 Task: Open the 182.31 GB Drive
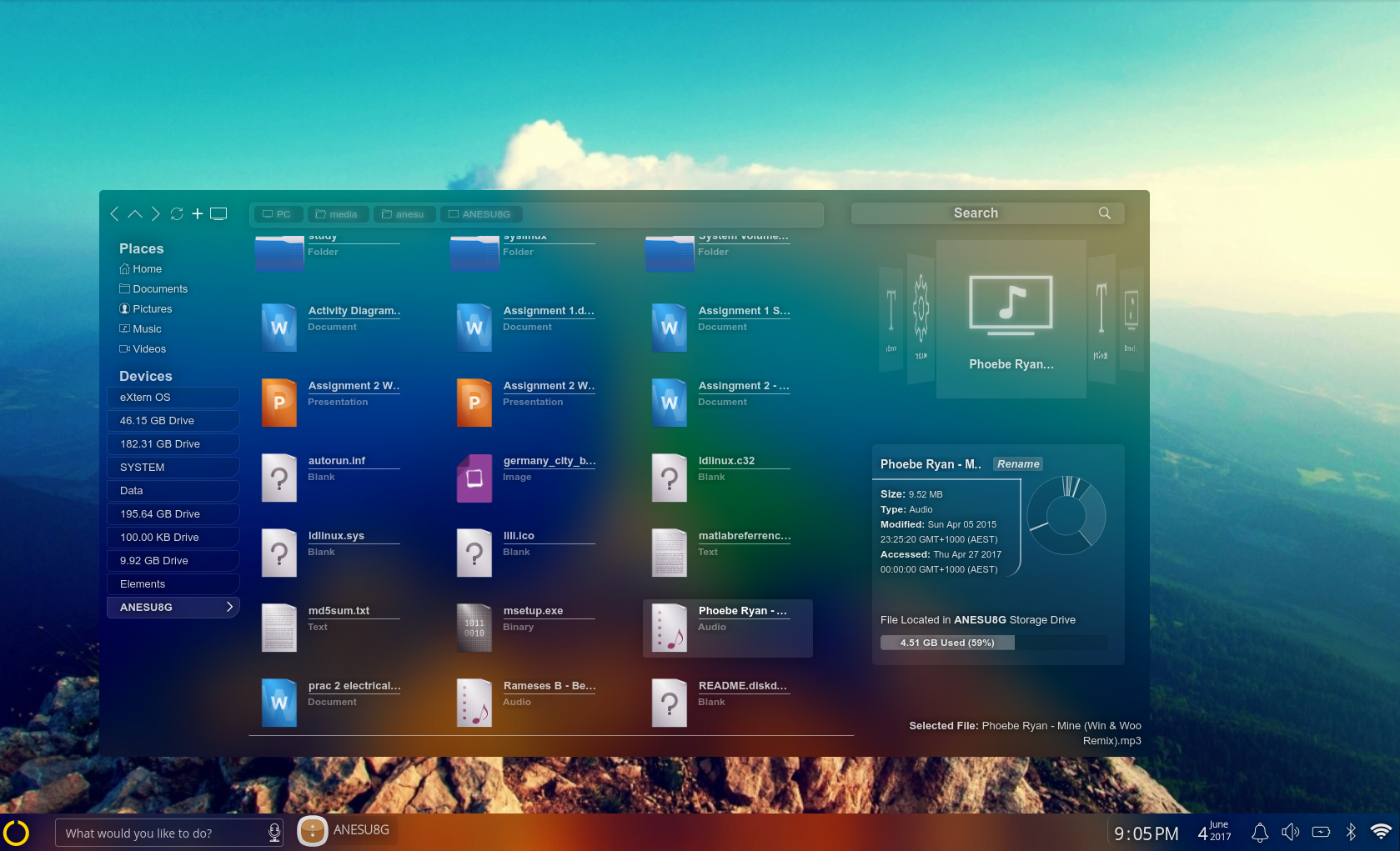coord(173,444)
